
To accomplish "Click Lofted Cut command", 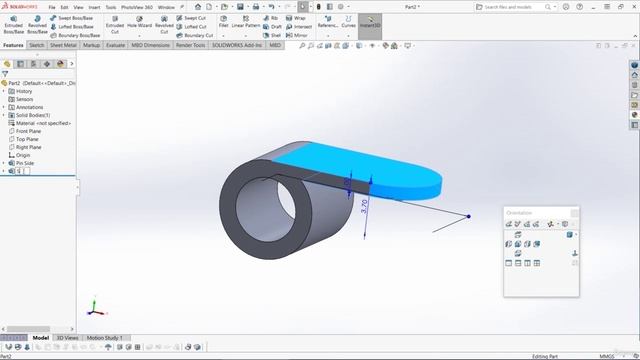I will [x=191, y=27].
